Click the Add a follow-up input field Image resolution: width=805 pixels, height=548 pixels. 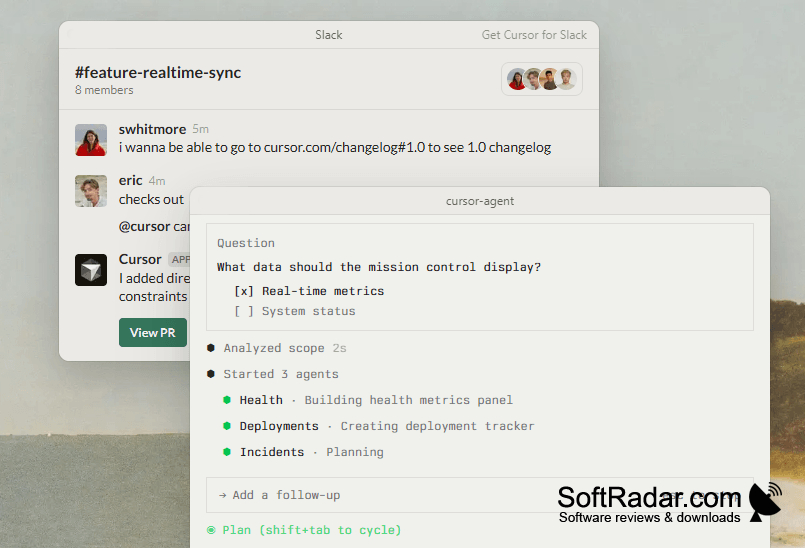coord(480,495)
